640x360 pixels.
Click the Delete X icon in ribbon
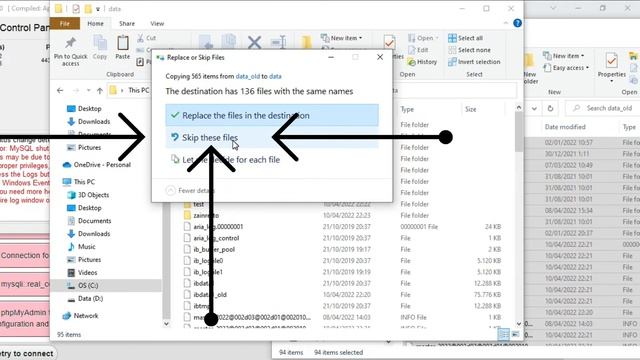pyautogui.click(x=254, y=42)
